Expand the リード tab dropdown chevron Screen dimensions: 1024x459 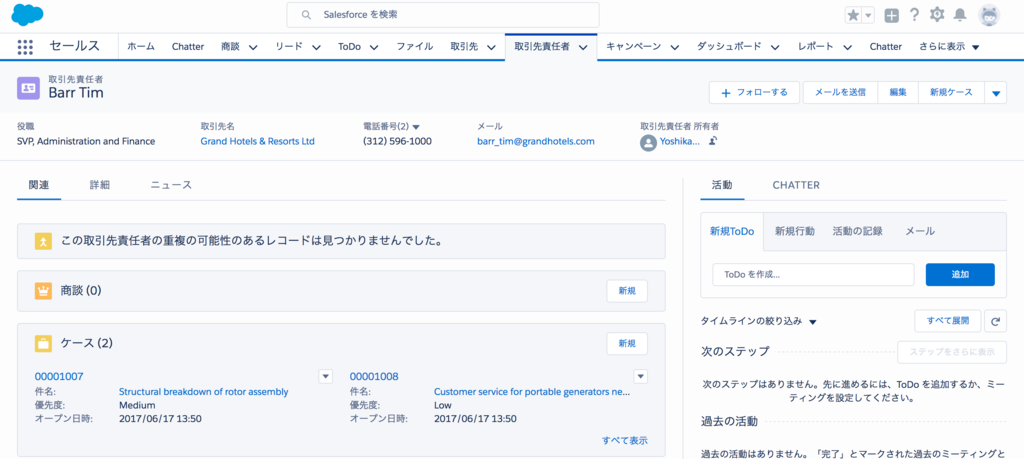[x=316, y=47]
